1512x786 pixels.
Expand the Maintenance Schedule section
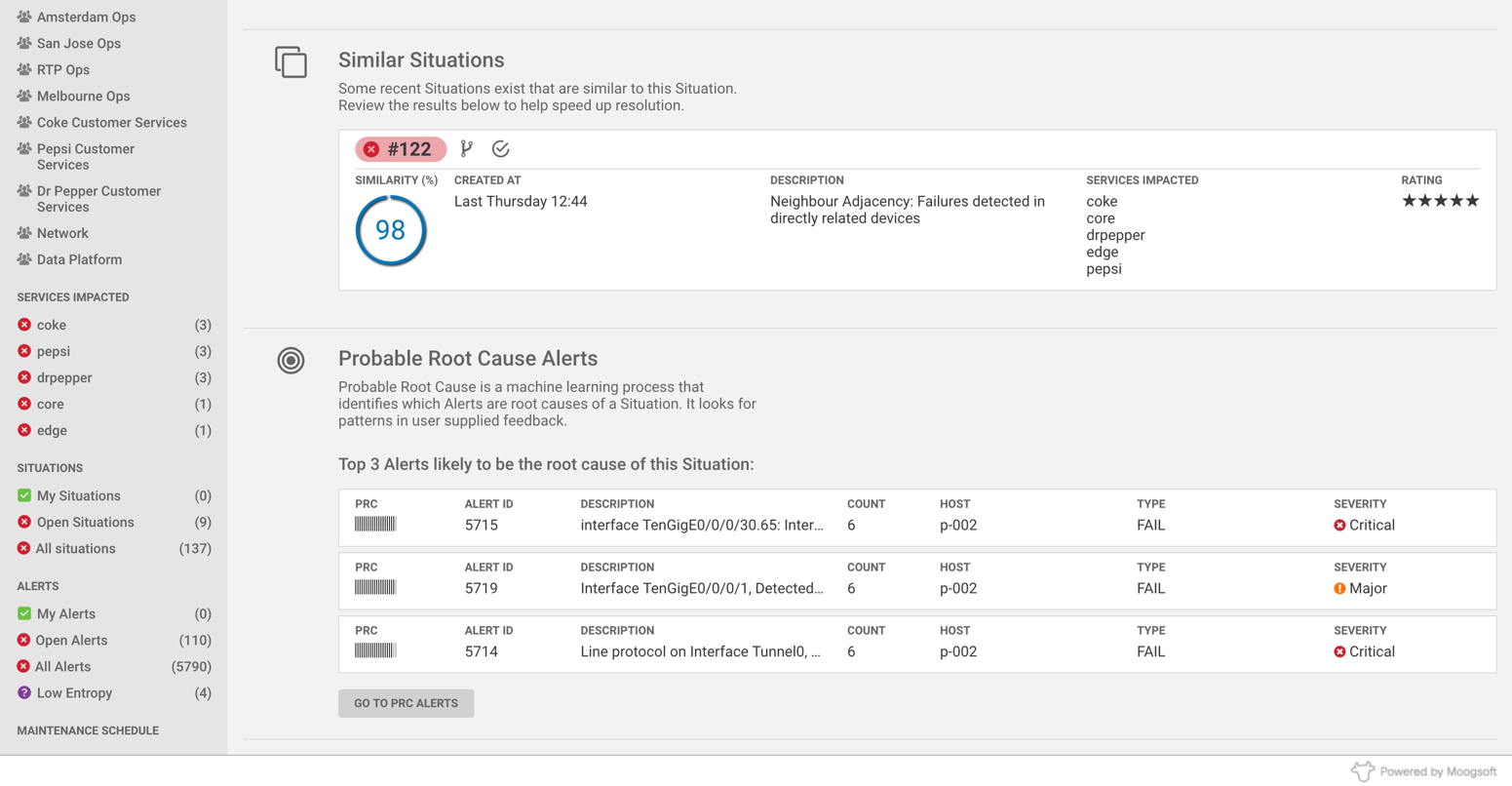pos(88,730)
